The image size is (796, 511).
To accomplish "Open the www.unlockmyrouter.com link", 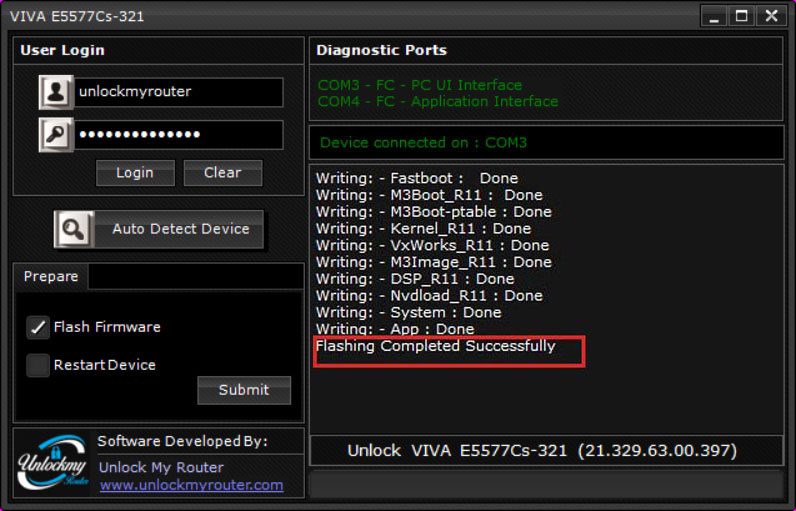I will click(x=191, y=485).
